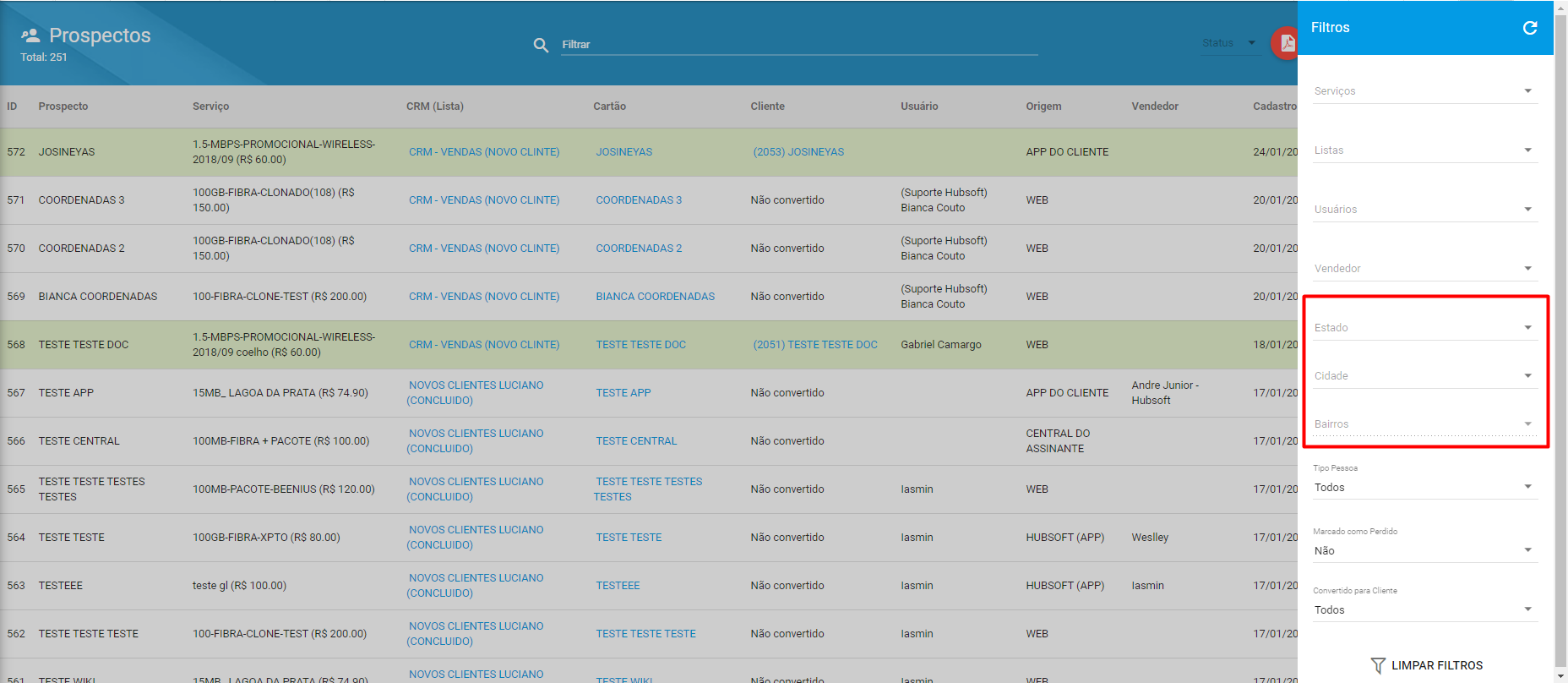Open the Status dropdown in header
1568x683 pixels.
[x=1230, y=43]
